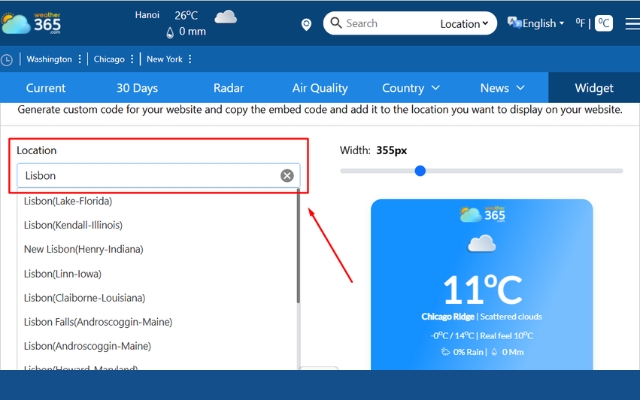Switch units to Fahrenheit
Screen dimensions: 640x400
point(580,22)
